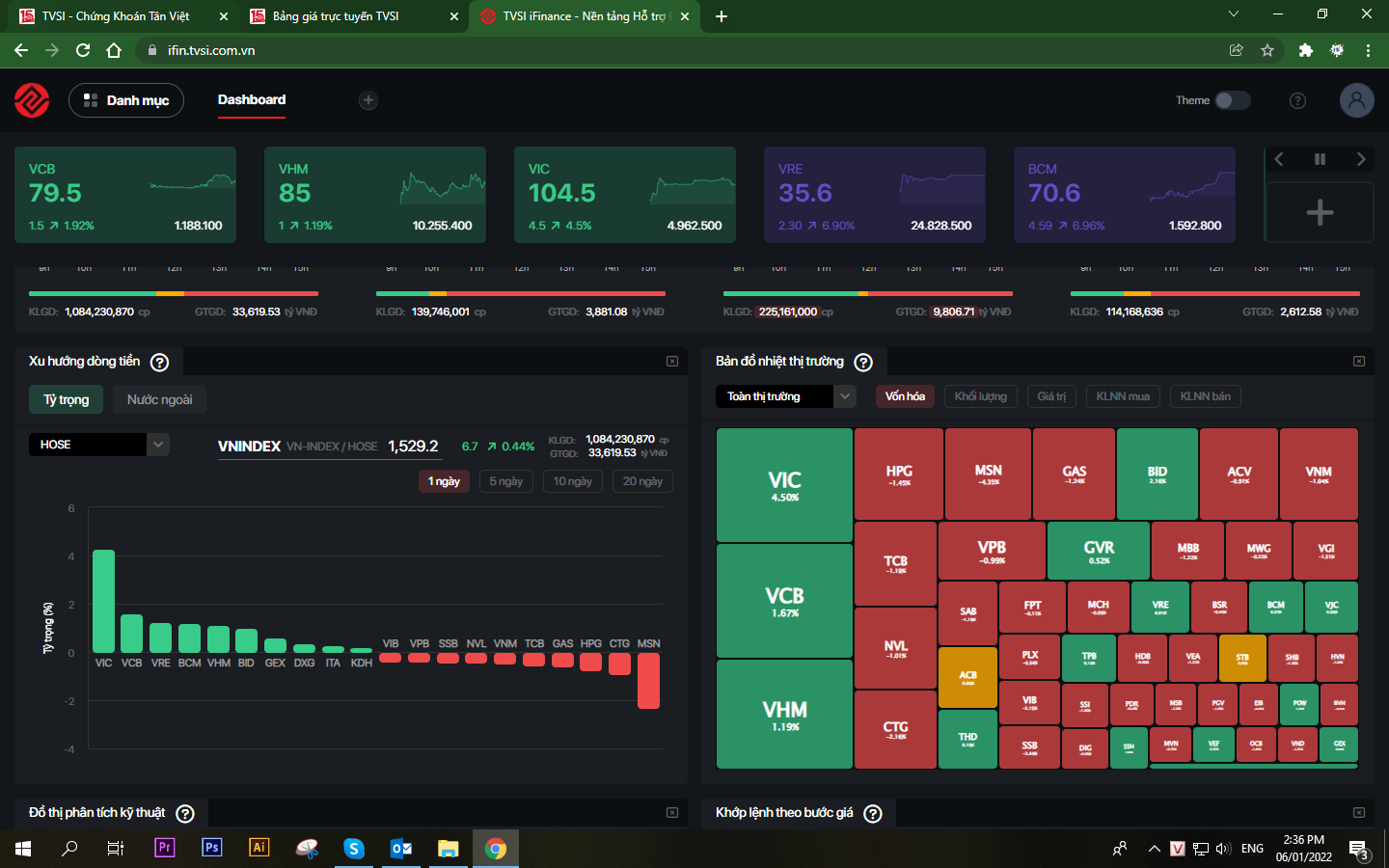Open the Danh mục menu button
1389x868 pixels.
pyautogui.click(x=126, y=100)
